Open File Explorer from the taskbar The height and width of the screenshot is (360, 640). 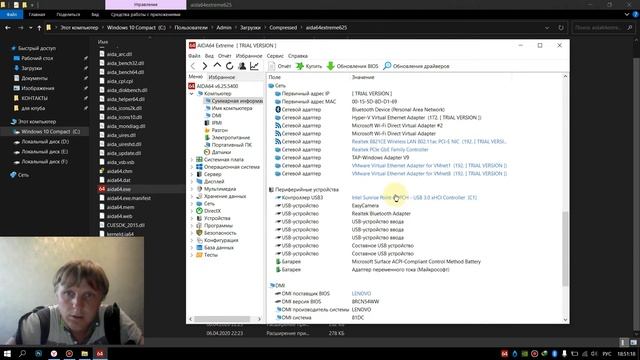point(84,353)
